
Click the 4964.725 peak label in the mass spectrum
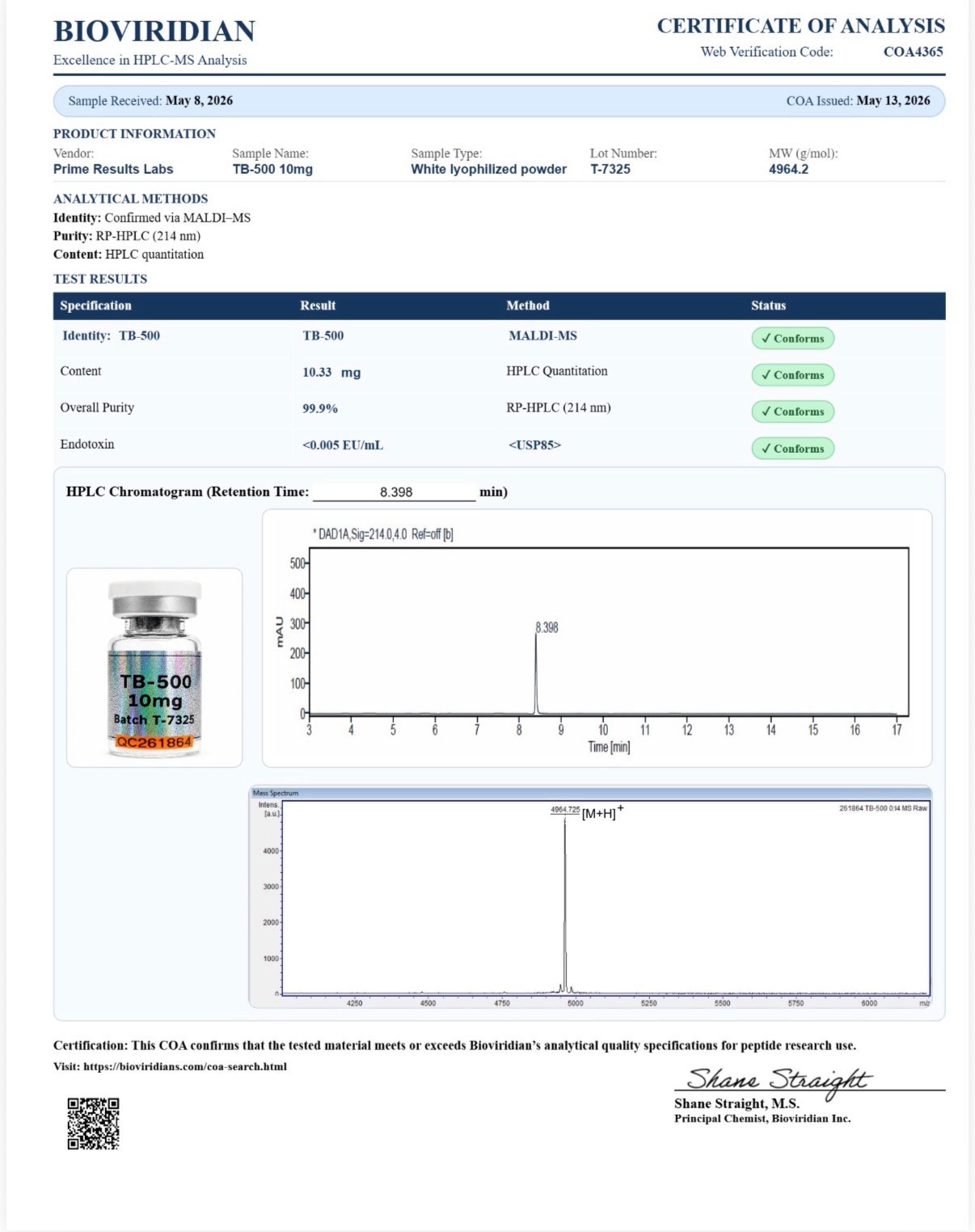coord(565,809)
